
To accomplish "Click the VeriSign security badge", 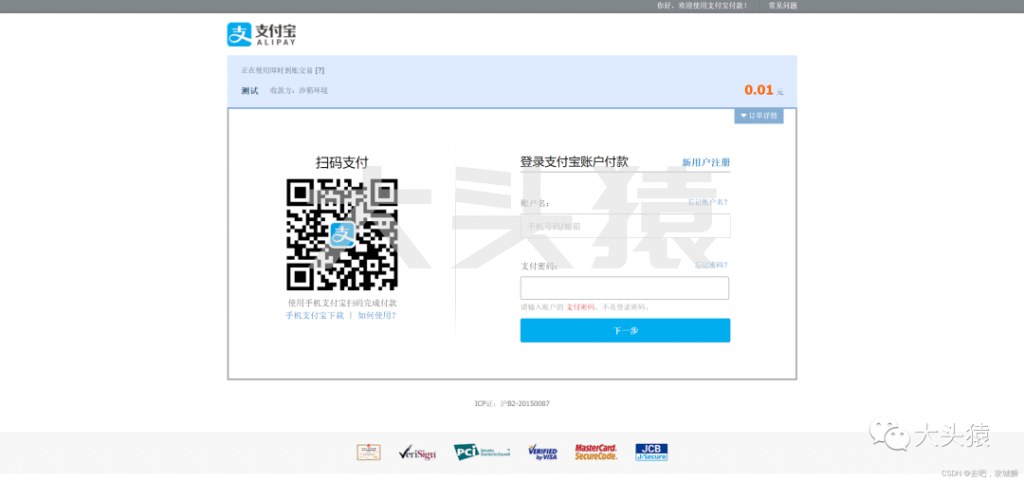I will tap(417, 452).
